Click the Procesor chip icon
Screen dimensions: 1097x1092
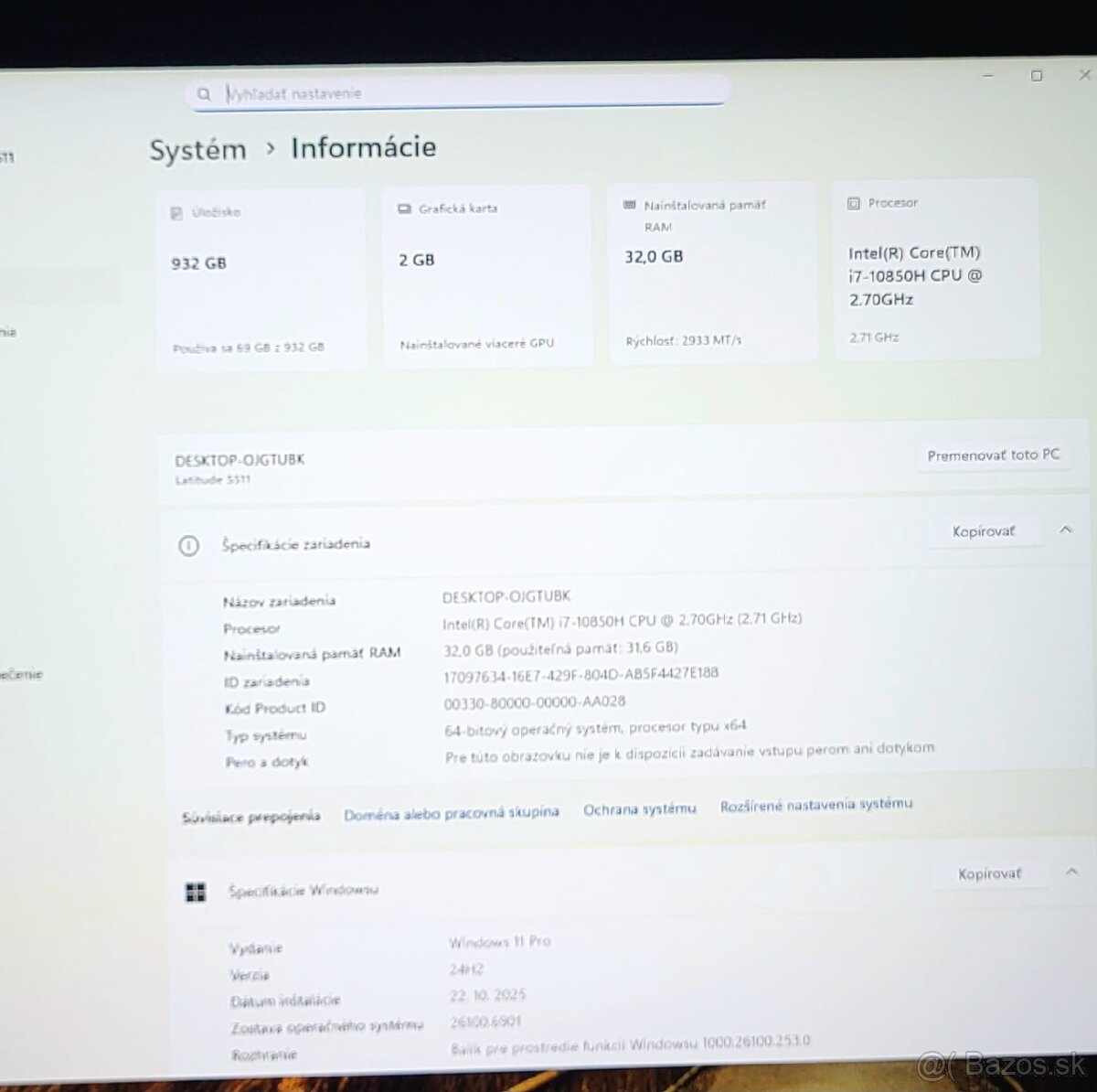(x=854, y=203)
